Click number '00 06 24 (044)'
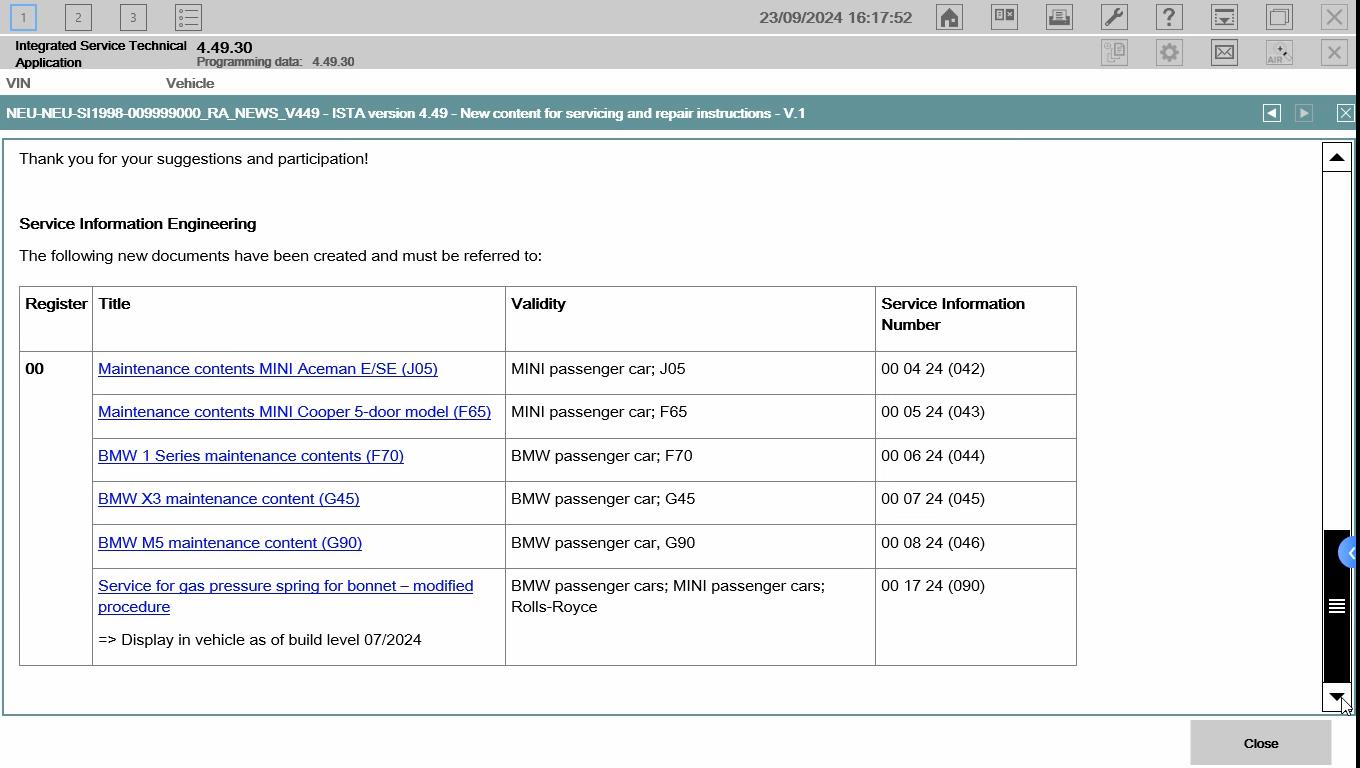1360x768 pixels. [x=933, y=456]
